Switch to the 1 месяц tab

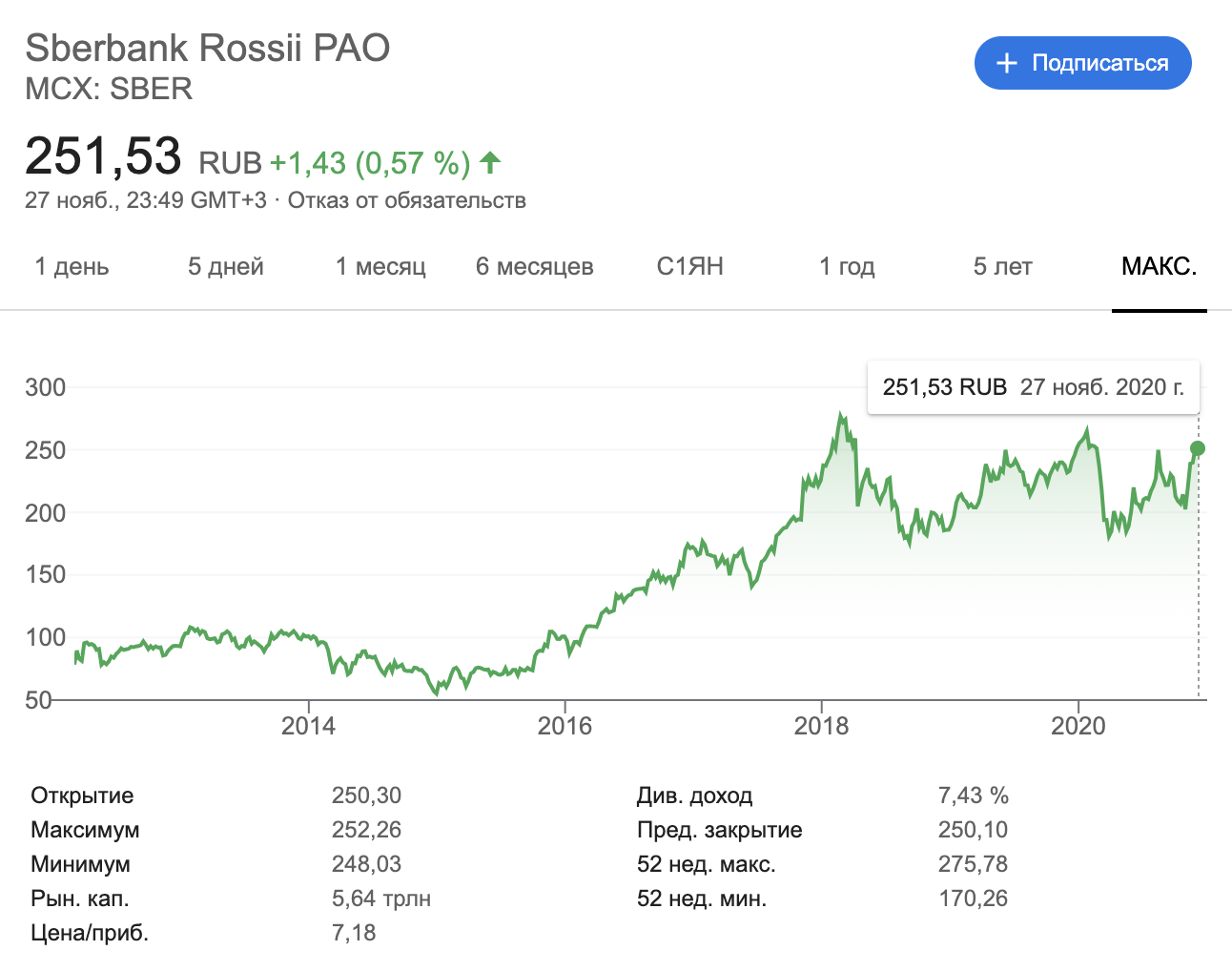pos(380,266)
